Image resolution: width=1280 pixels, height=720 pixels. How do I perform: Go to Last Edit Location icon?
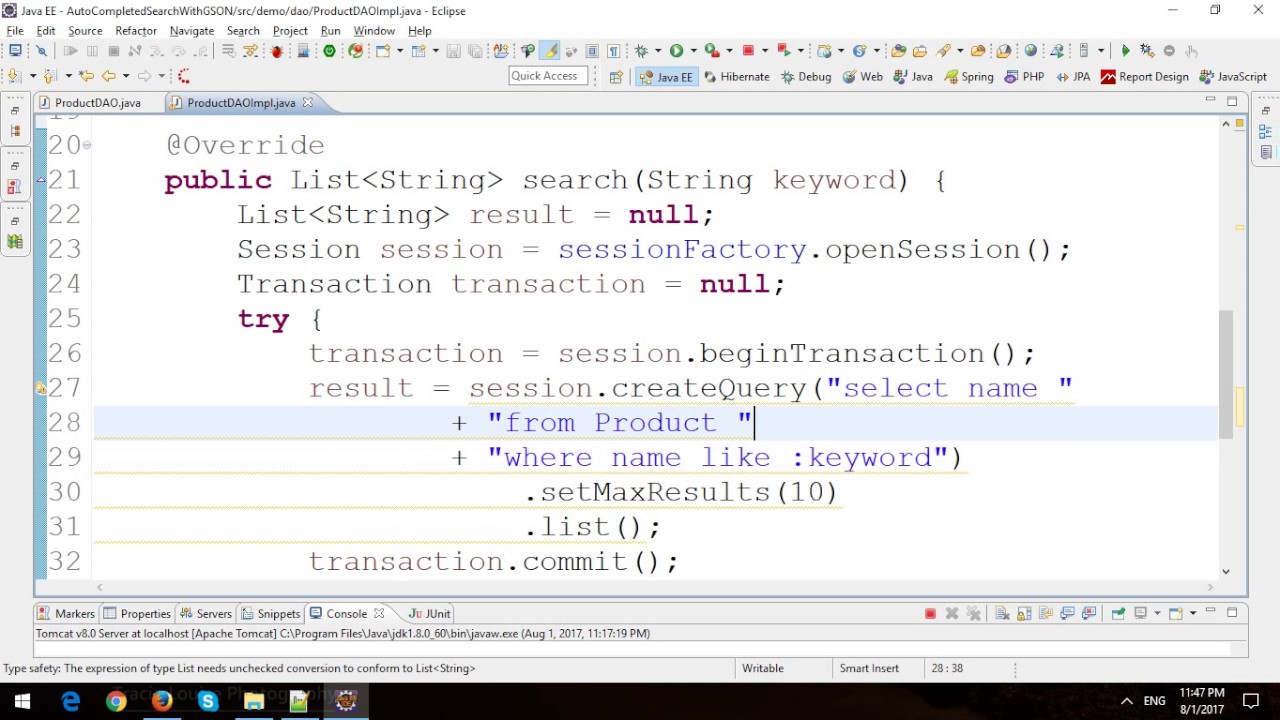87,76
